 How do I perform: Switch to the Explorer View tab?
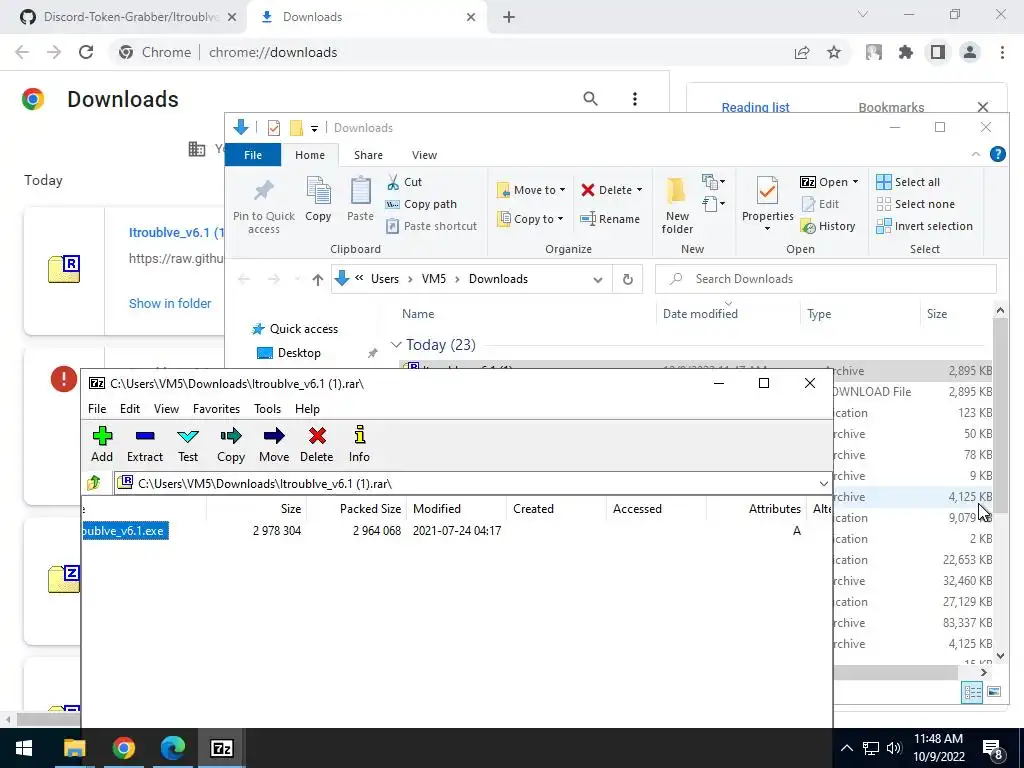point(424,155)
